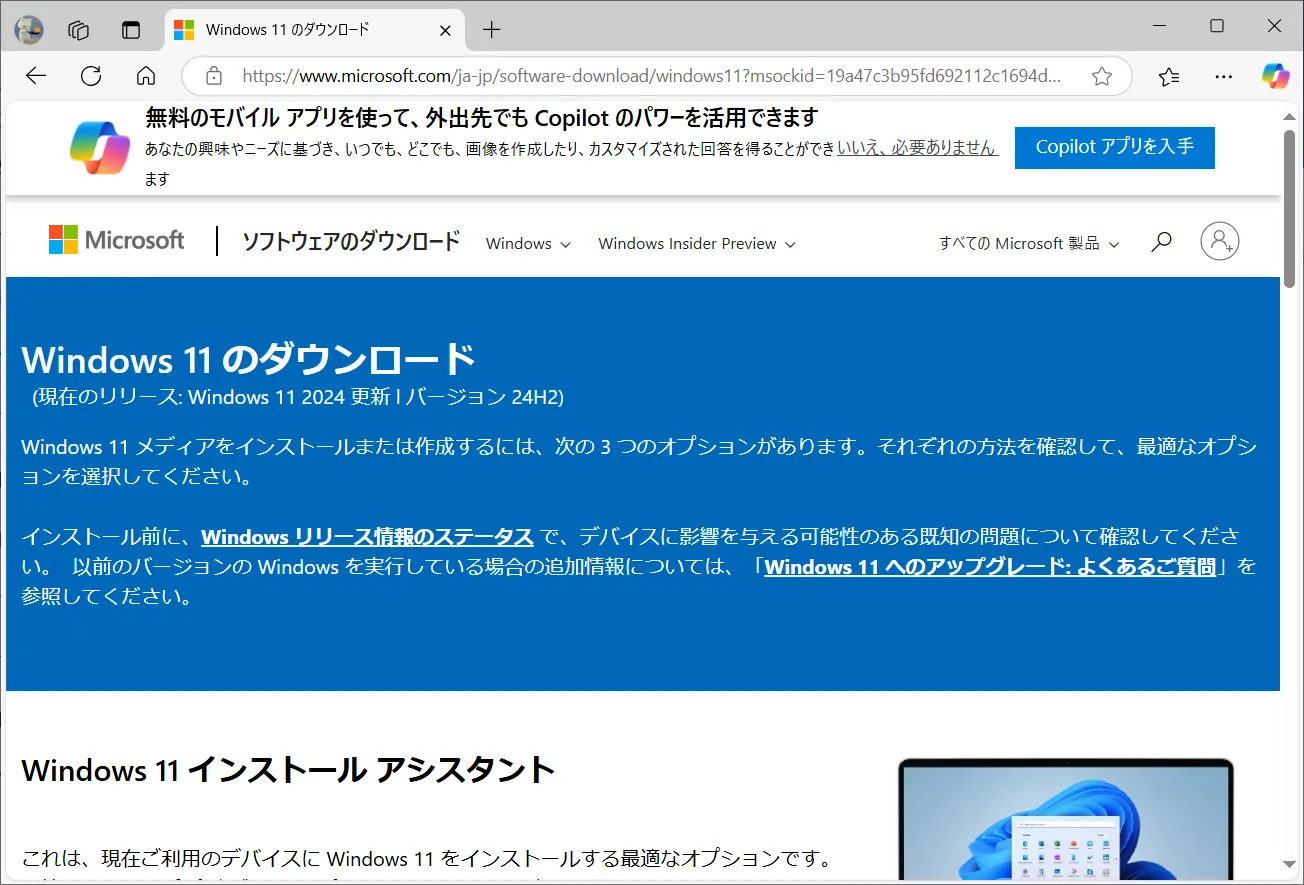Viewport: 1304px width, 885px height.
Task: Click Copilot アプリを入手 button
Action: pos(1115,147)
